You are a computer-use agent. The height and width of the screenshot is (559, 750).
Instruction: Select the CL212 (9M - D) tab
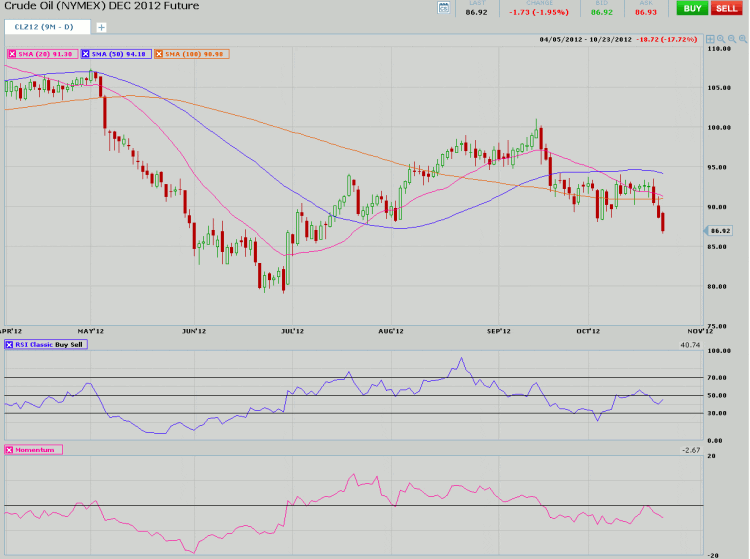pos(46,27)
